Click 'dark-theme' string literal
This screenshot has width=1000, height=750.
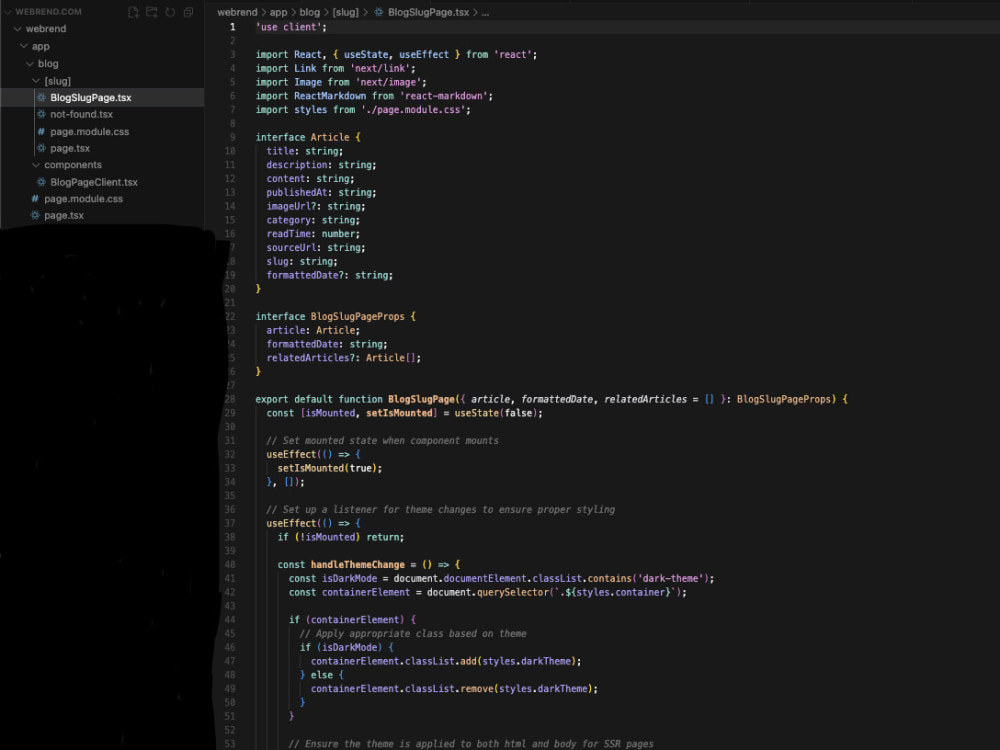click(x=670, y=578)
